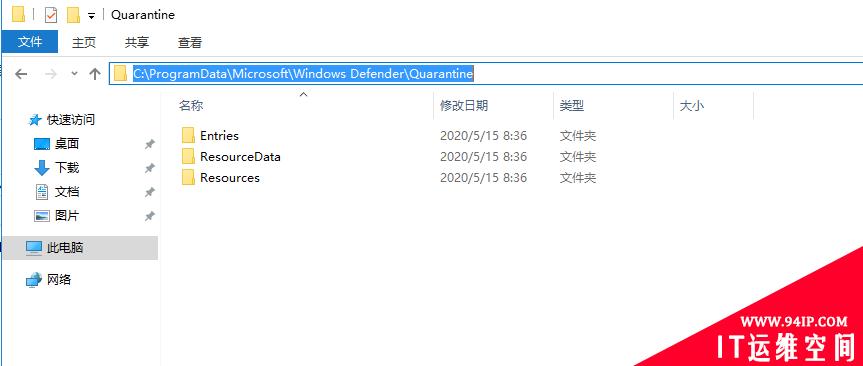Click the 2020/5/15 8:36 date of Resources
This screenshot has height=366, width=863.
click(x=483, y=178)
